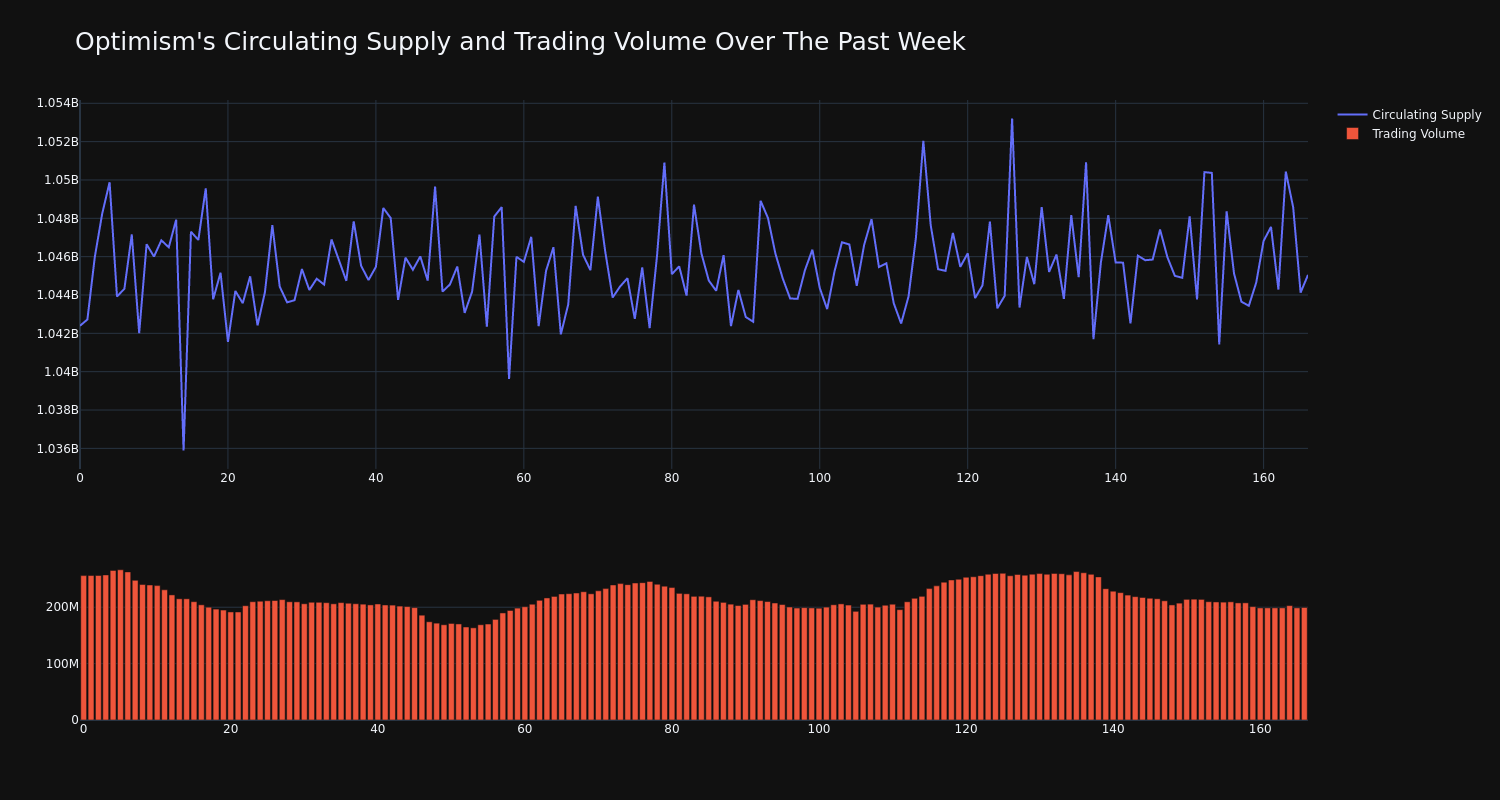Click the 100 tick on supply x-axis
The height and width of the screenshot is (800, 1500).
[x=820, y=478]
